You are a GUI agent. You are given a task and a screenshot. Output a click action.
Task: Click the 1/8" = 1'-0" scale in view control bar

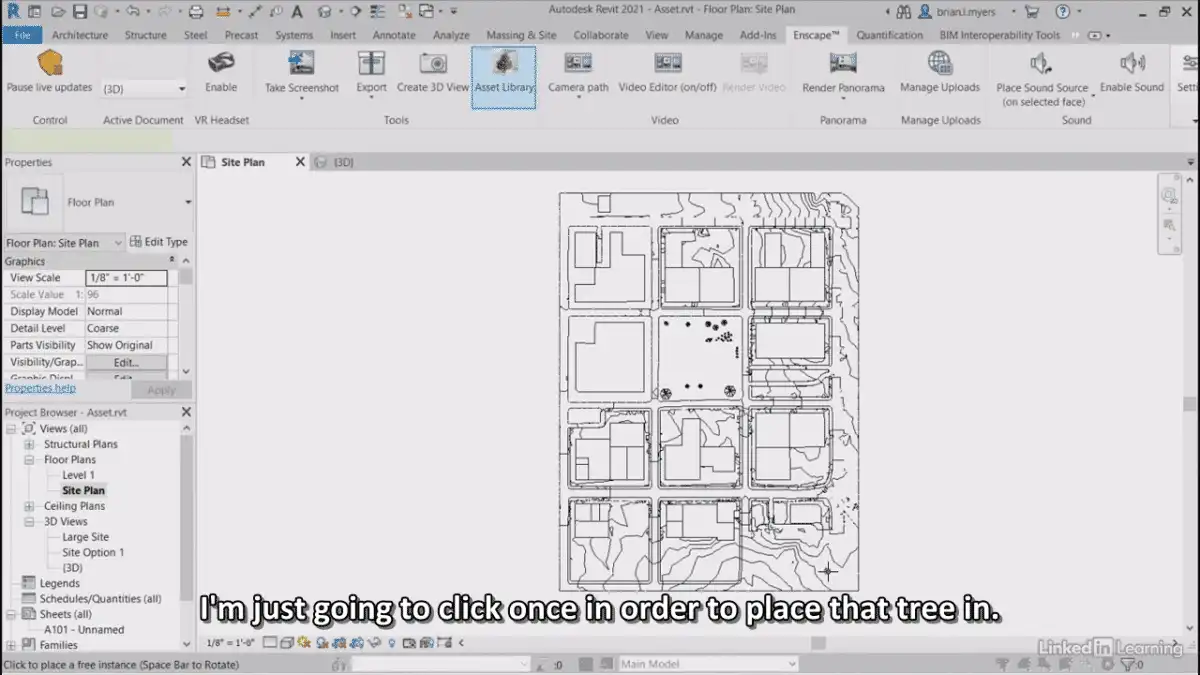tap(229, 643)
